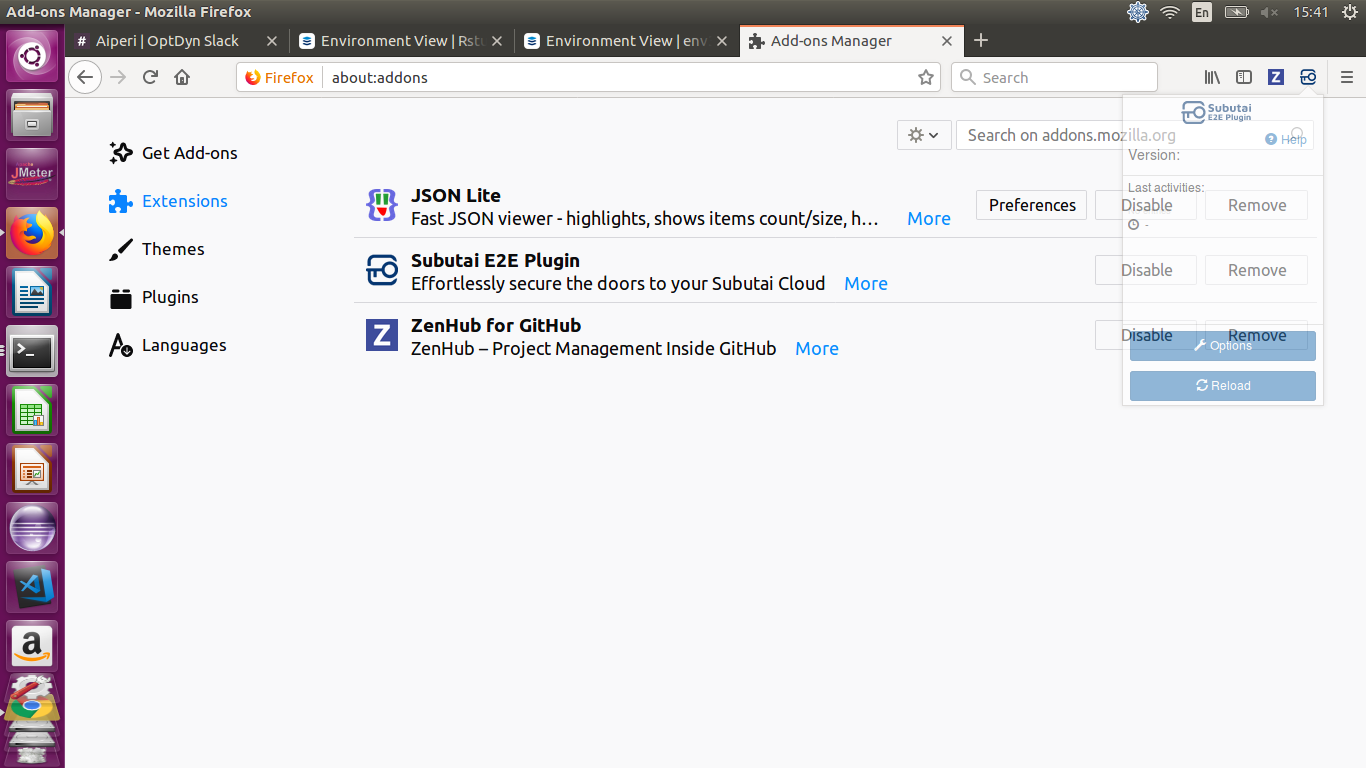
Task: Close the Aiperi OptDyn Slack tab
Action: 272,41
